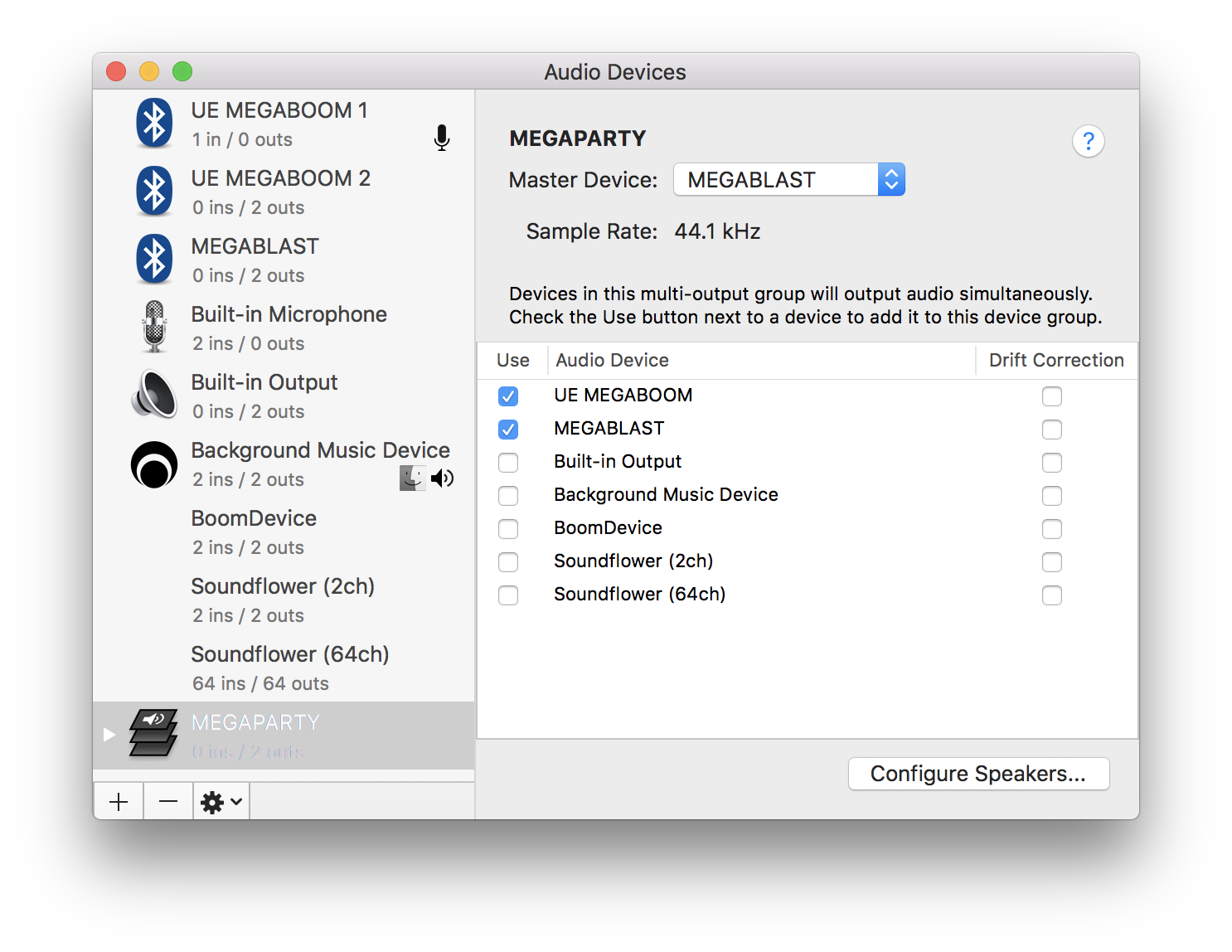Click microphone input indicator on UE MEGABOOM 1

442,138
